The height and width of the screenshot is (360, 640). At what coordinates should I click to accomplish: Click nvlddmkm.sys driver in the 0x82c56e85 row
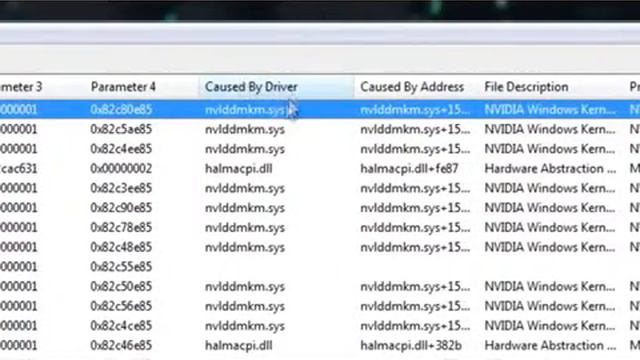[x=244, y=306]
